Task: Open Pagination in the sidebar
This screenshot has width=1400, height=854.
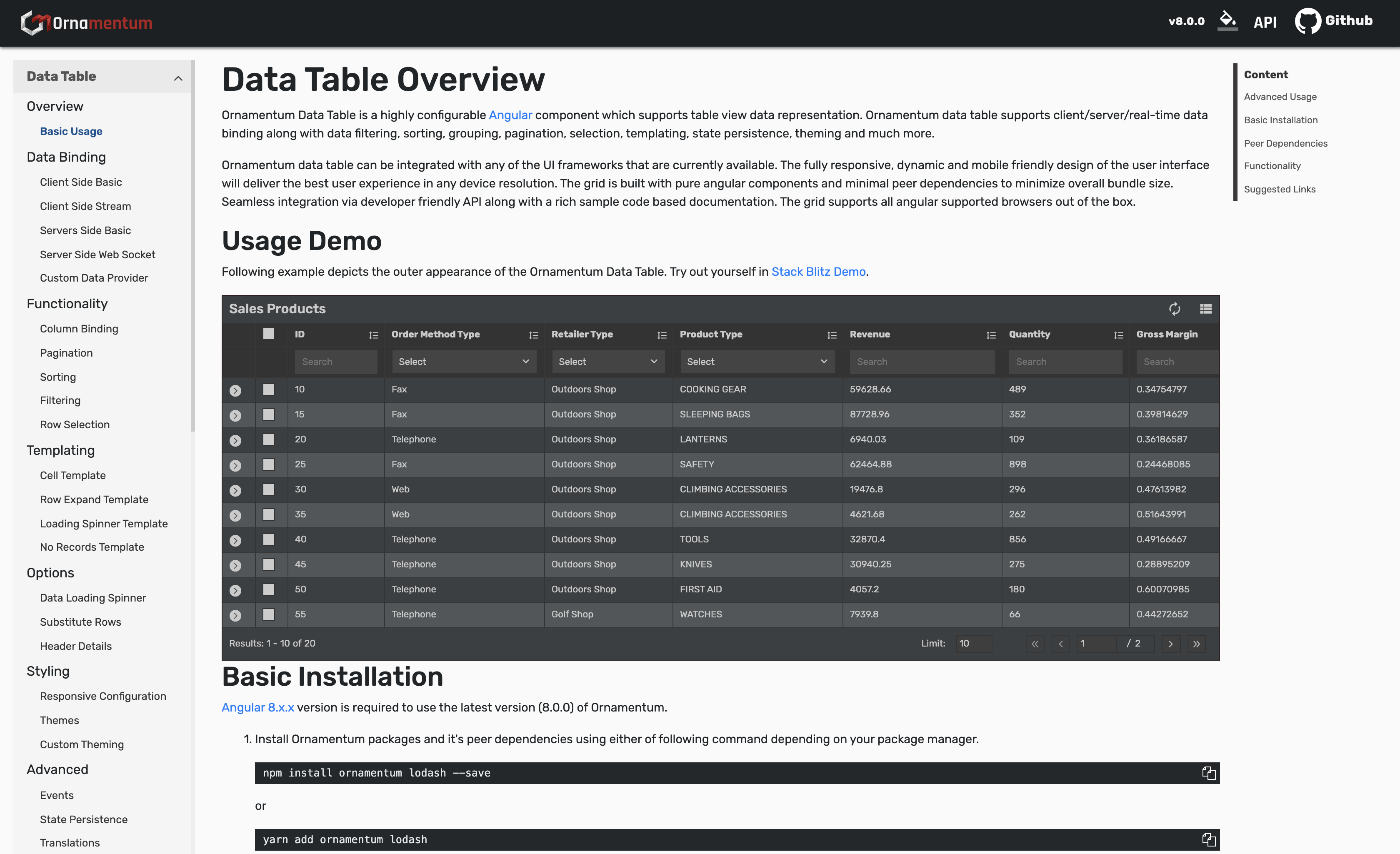Action: [x=66, y=353]
